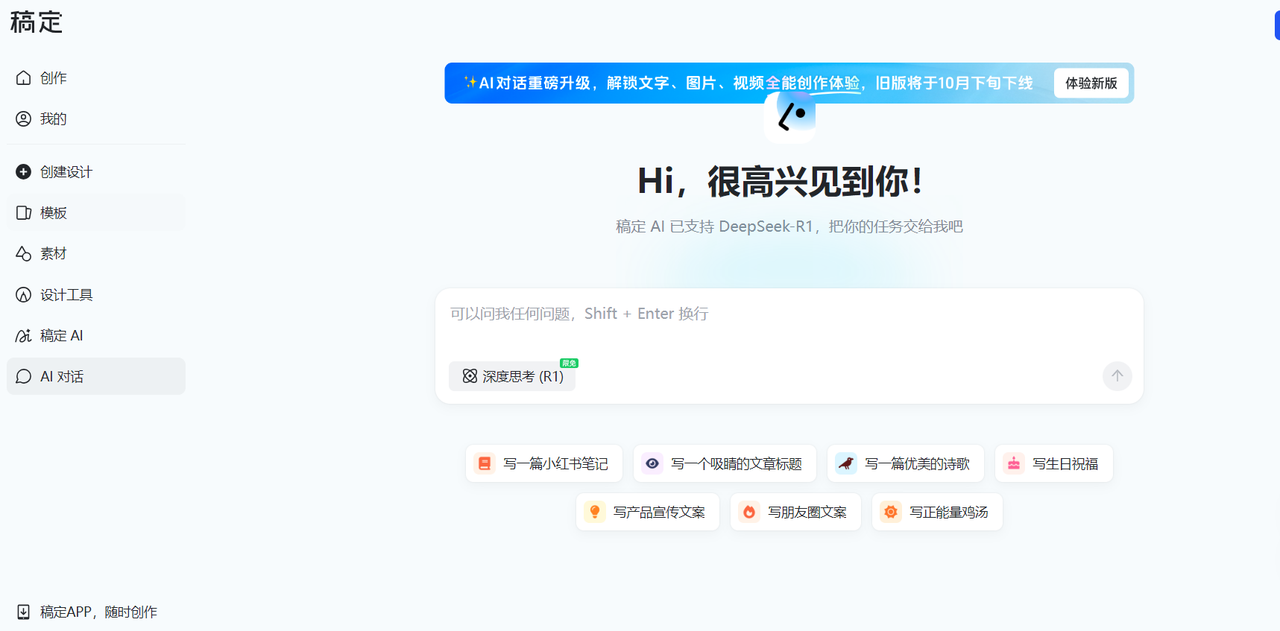Open 创作 in the sidebar
1280x631 pixels.
click(x=96, y=78)
